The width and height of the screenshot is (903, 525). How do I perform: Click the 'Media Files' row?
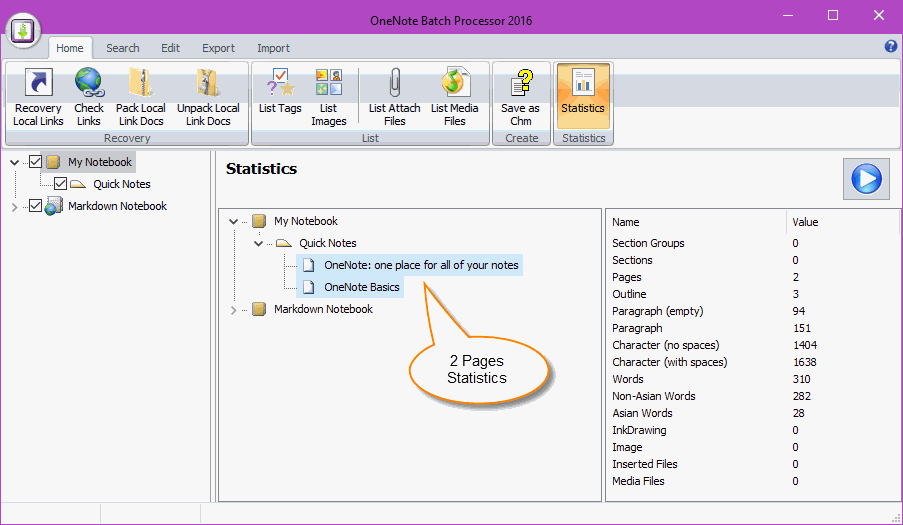[752, 481]
